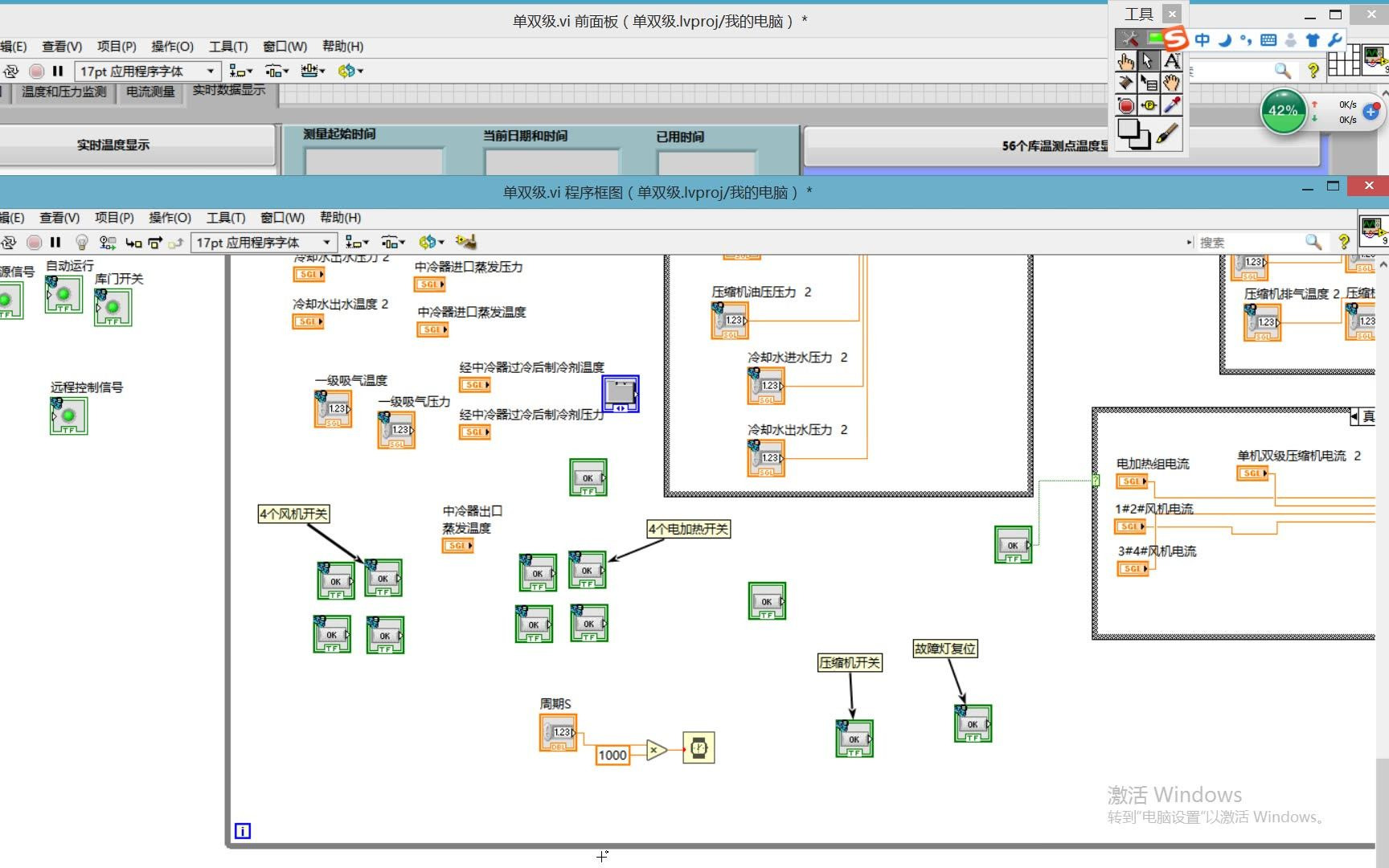Image resolution: width=1389 pixels, height=868 pixels.
Task: Select the Edit Text tool
Action: [1171, 61]
